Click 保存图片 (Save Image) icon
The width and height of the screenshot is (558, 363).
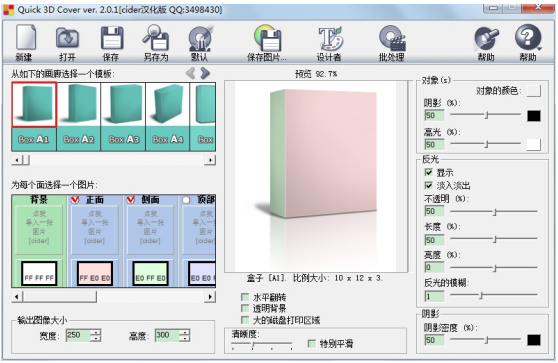(268, 38)
